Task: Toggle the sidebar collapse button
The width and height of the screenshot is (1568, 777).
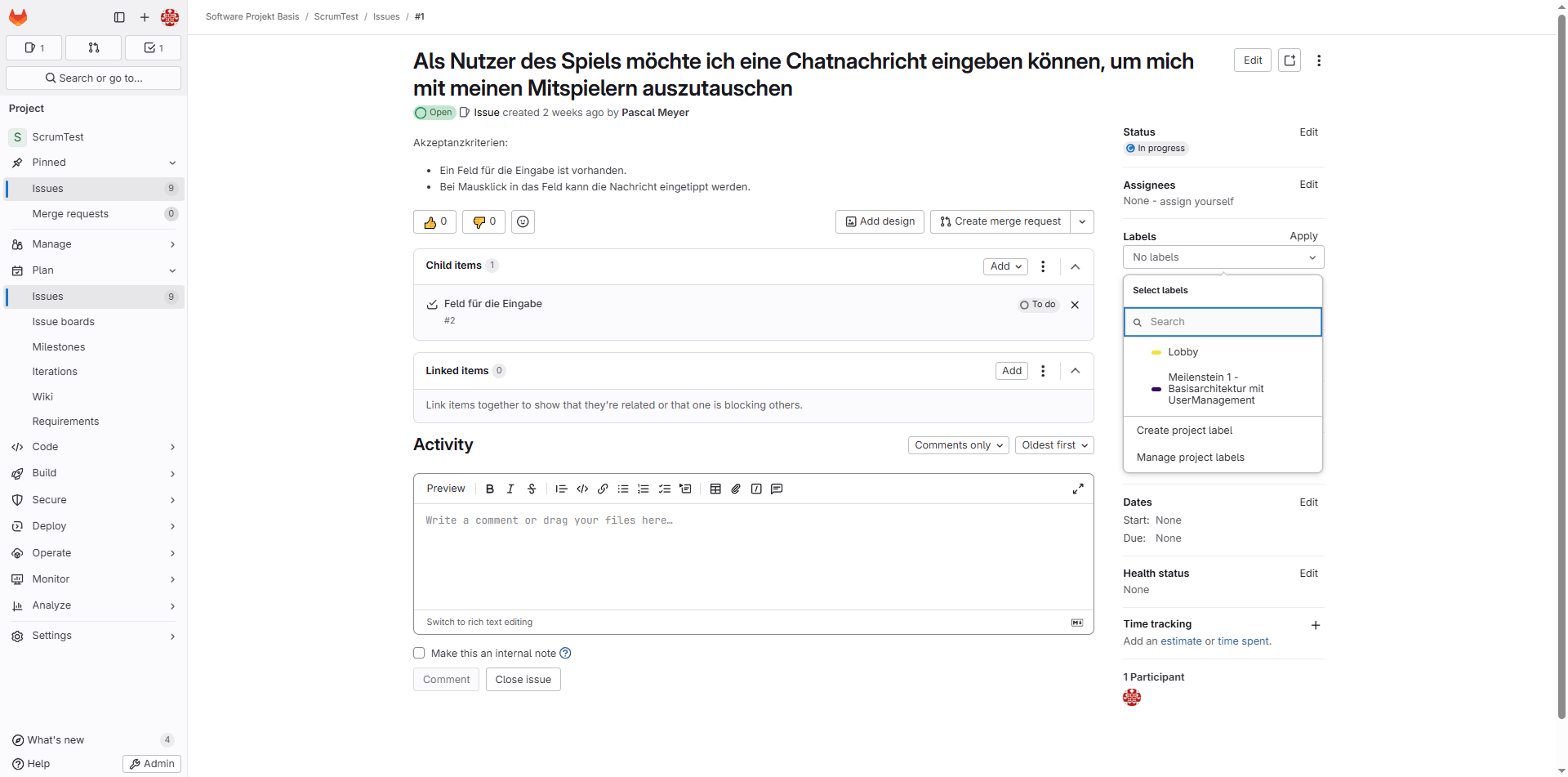Action: [119, 17]
